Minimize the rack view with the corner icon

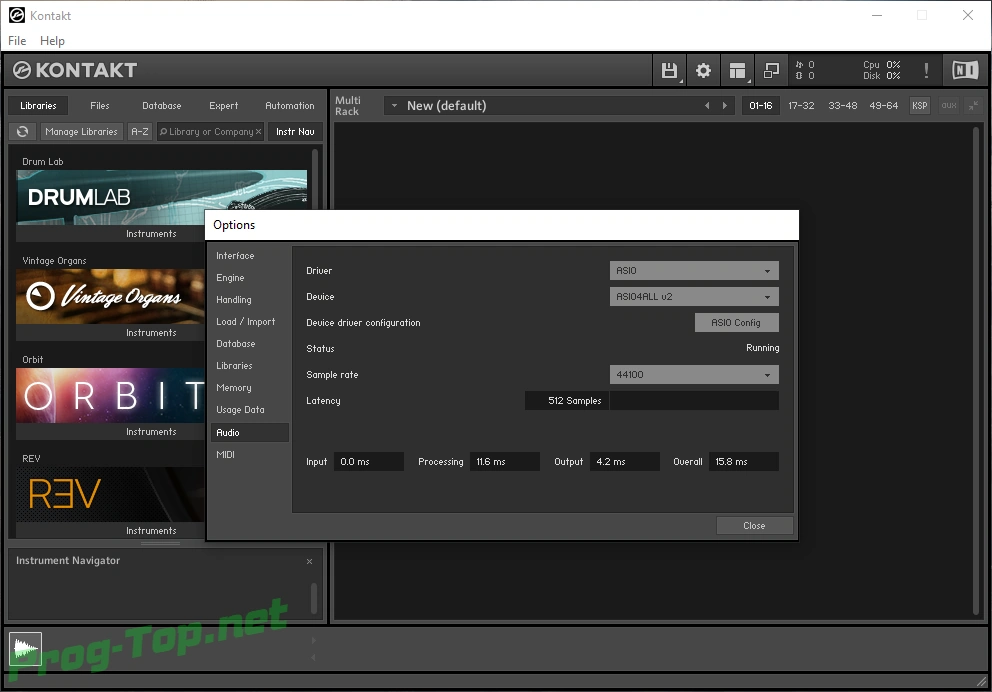coord(973,106)
